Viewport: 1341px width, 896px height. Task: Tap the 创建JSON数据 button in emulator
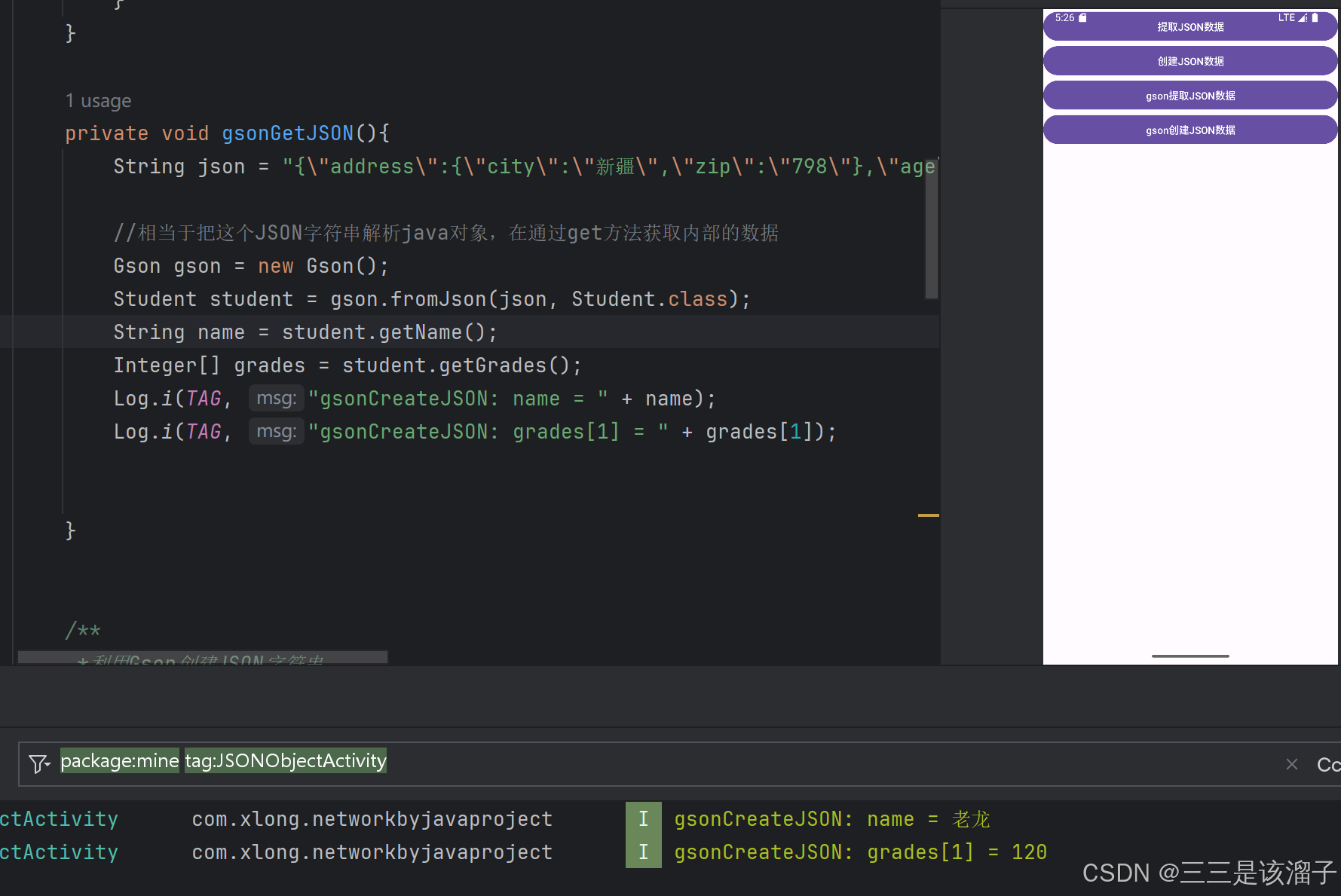click(x=1190, y=61)
